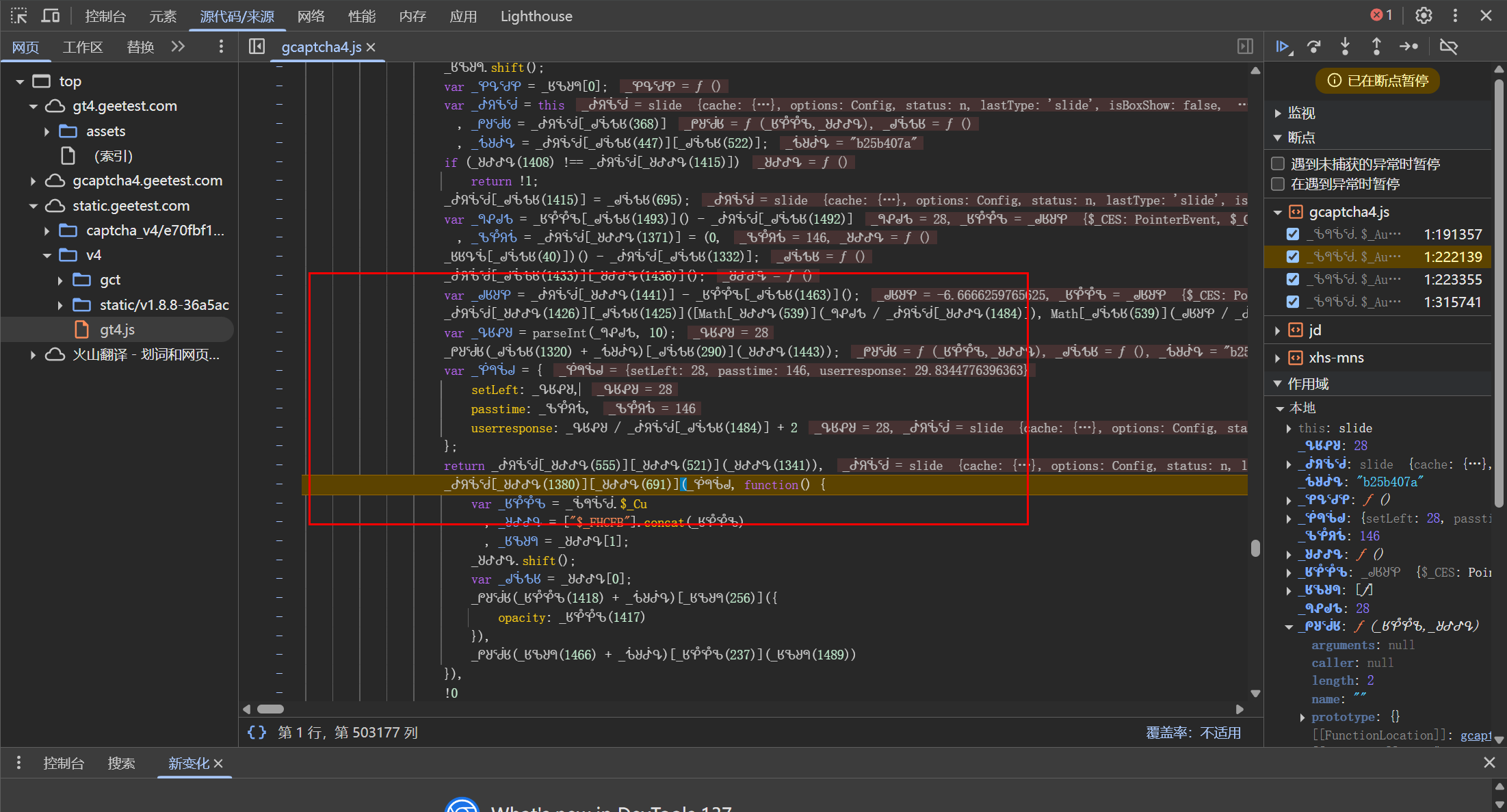
Task: Pretty print the source file
Action: tap(257, 732)
